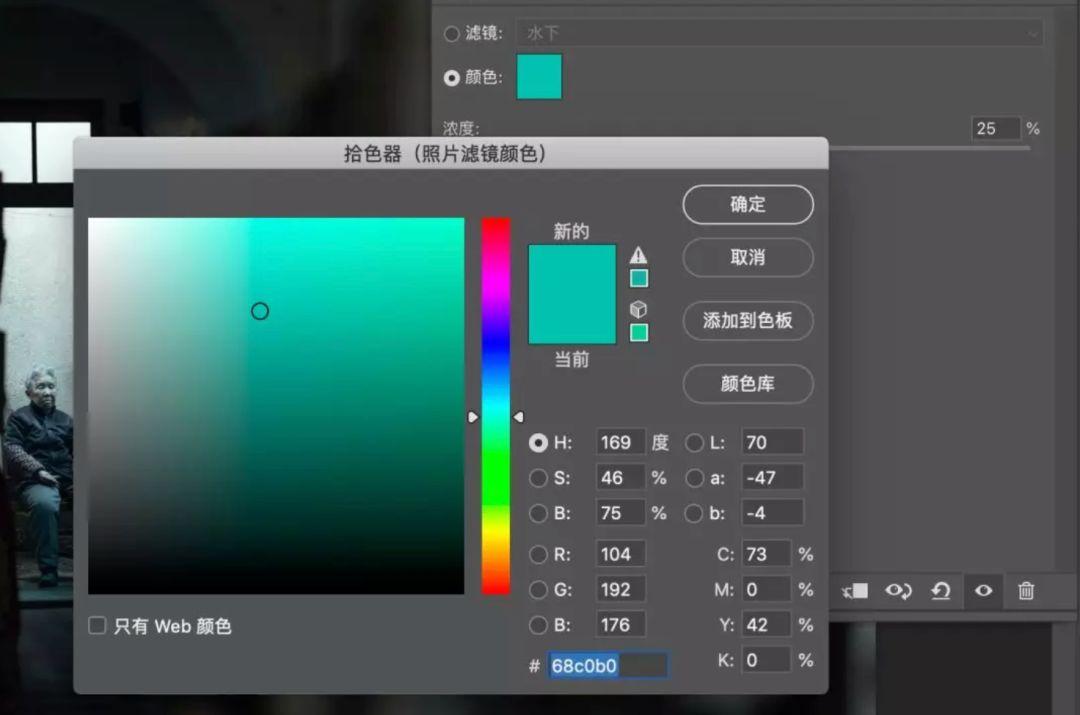Open the 颜色库 color libraries
This screenshot has width=1080, height=715.
click(748, 385)
